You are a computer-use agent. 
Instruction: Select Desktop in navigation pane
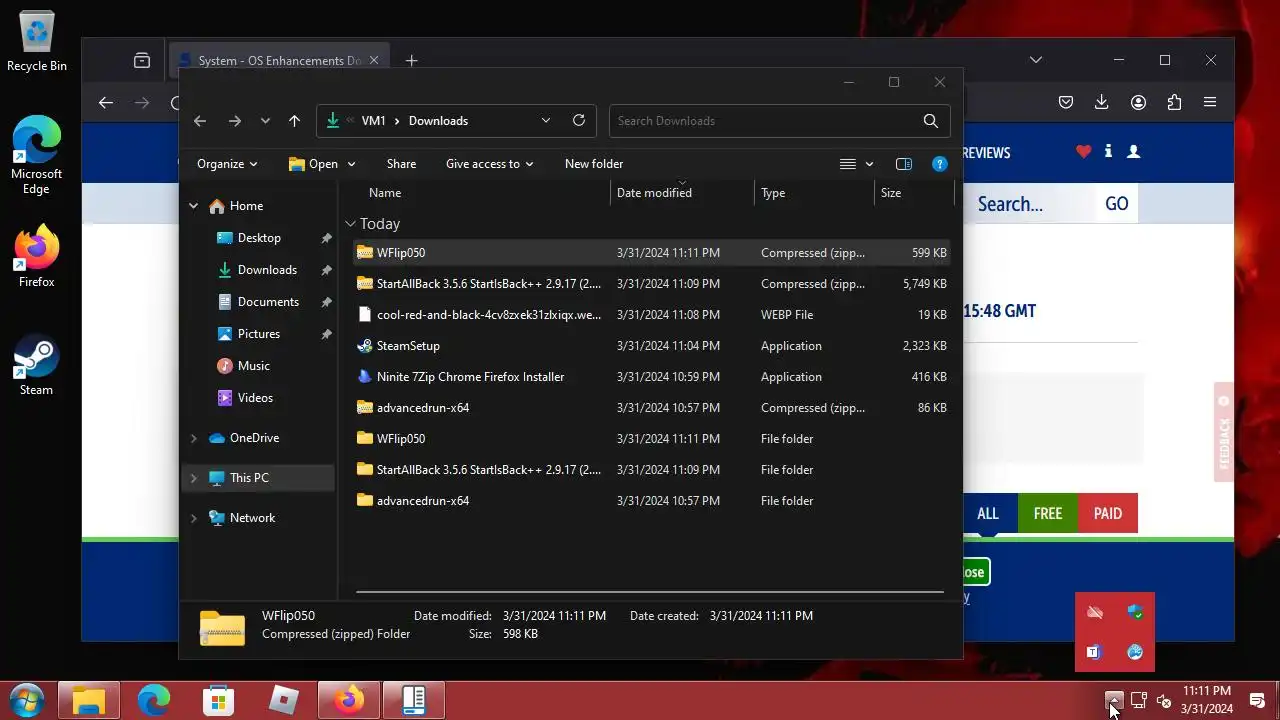[x=259, y=238]
